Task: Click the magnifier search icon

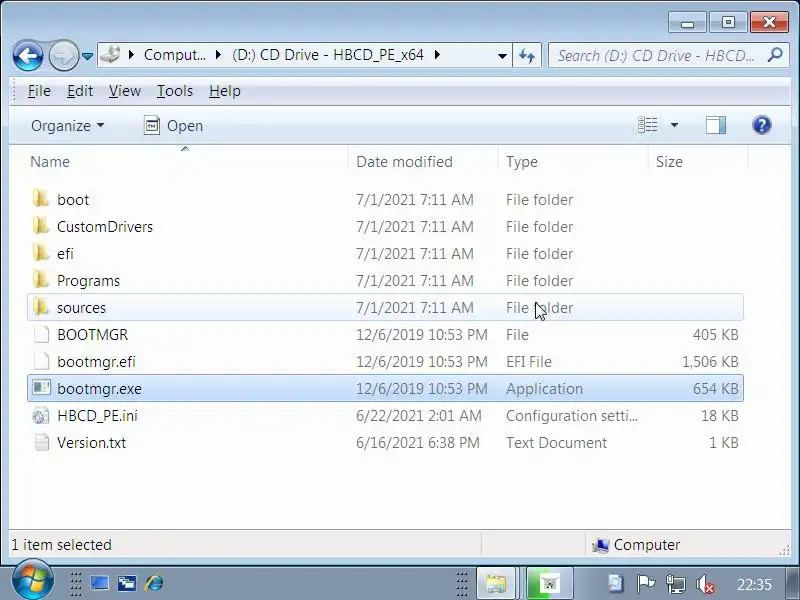Action: 775,55
